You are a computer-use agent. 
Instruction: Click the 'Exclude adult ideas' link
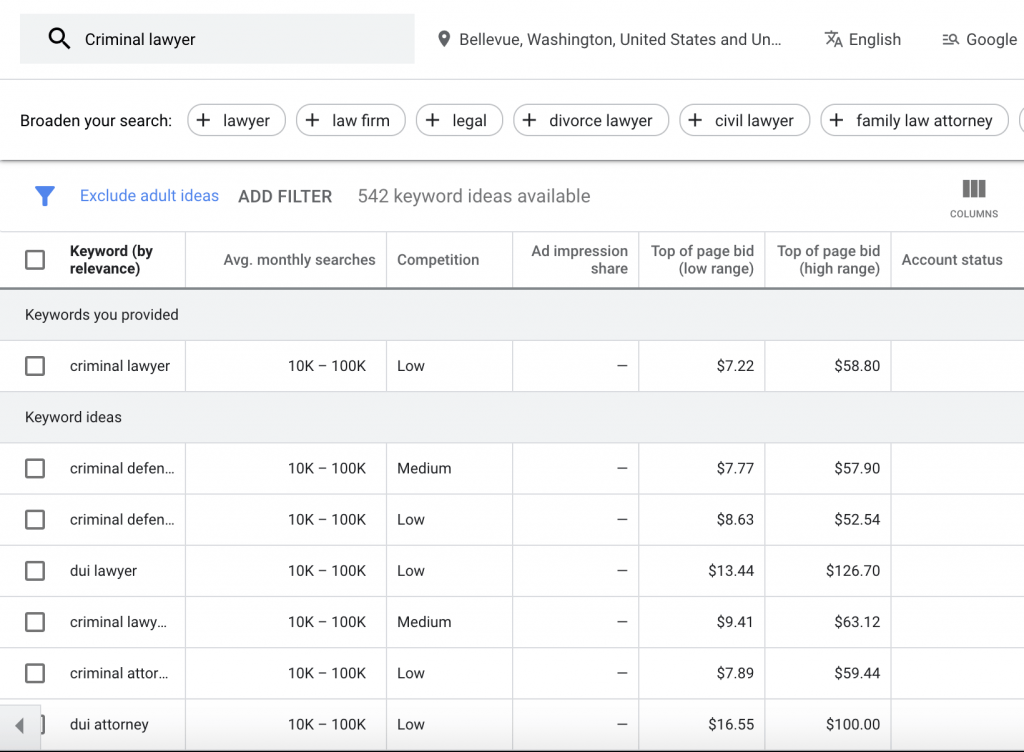[149, 196]
